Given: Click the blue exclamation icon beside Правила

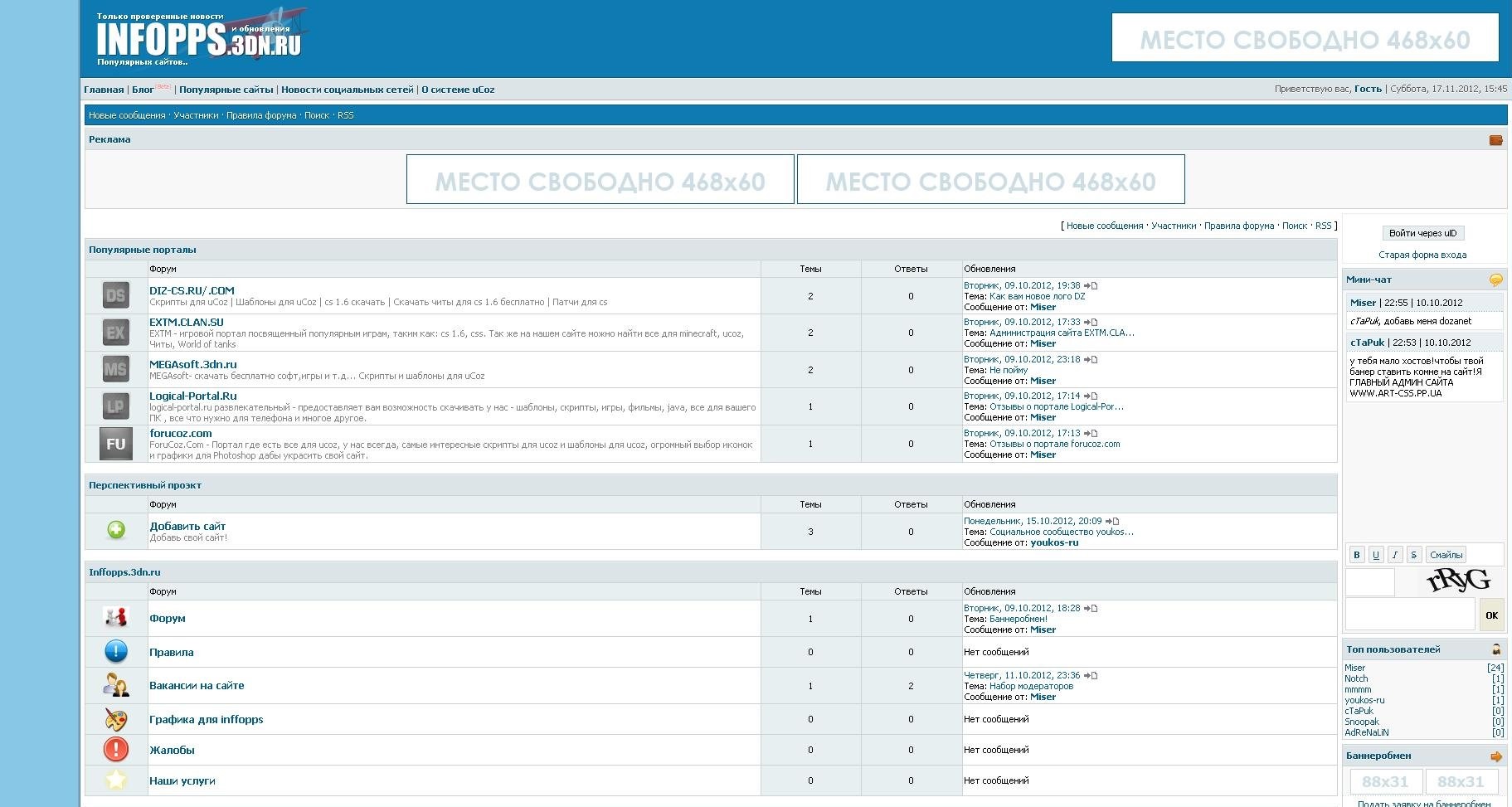Looking at the screenshot, I should (x=116, y=652).
